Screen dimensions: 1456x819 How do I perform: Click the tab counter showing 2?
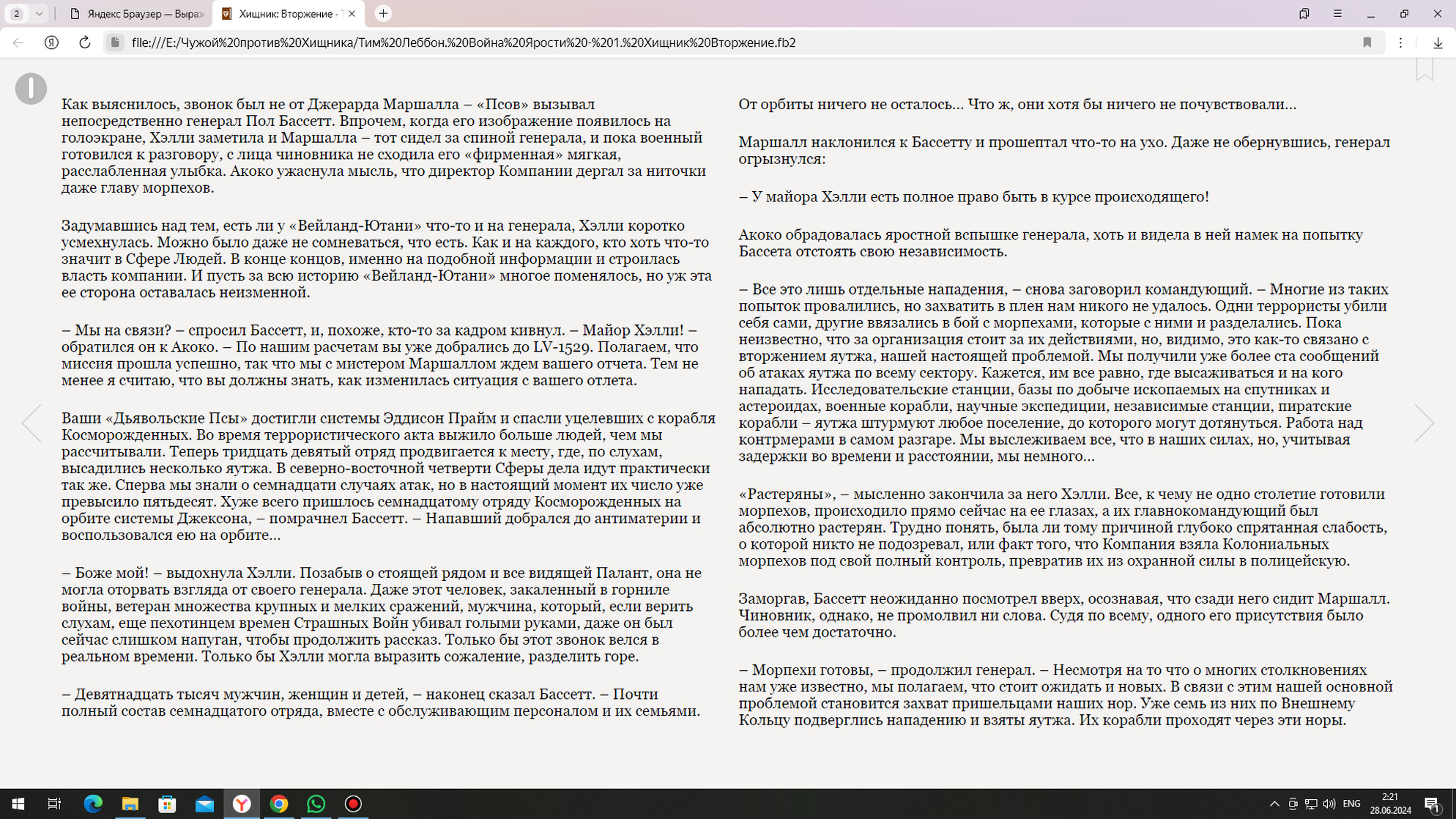click(17, 13)
